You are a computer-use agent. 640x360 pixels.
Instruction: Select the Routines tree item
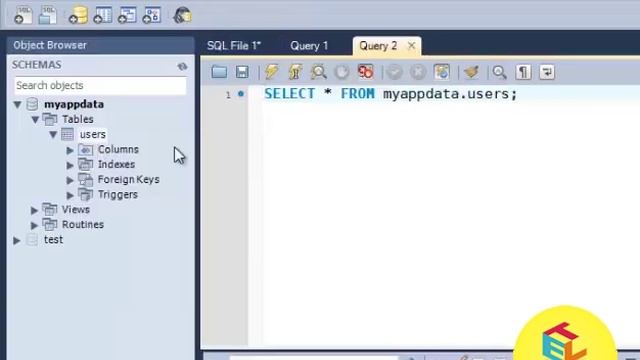[x=83, y=224]
